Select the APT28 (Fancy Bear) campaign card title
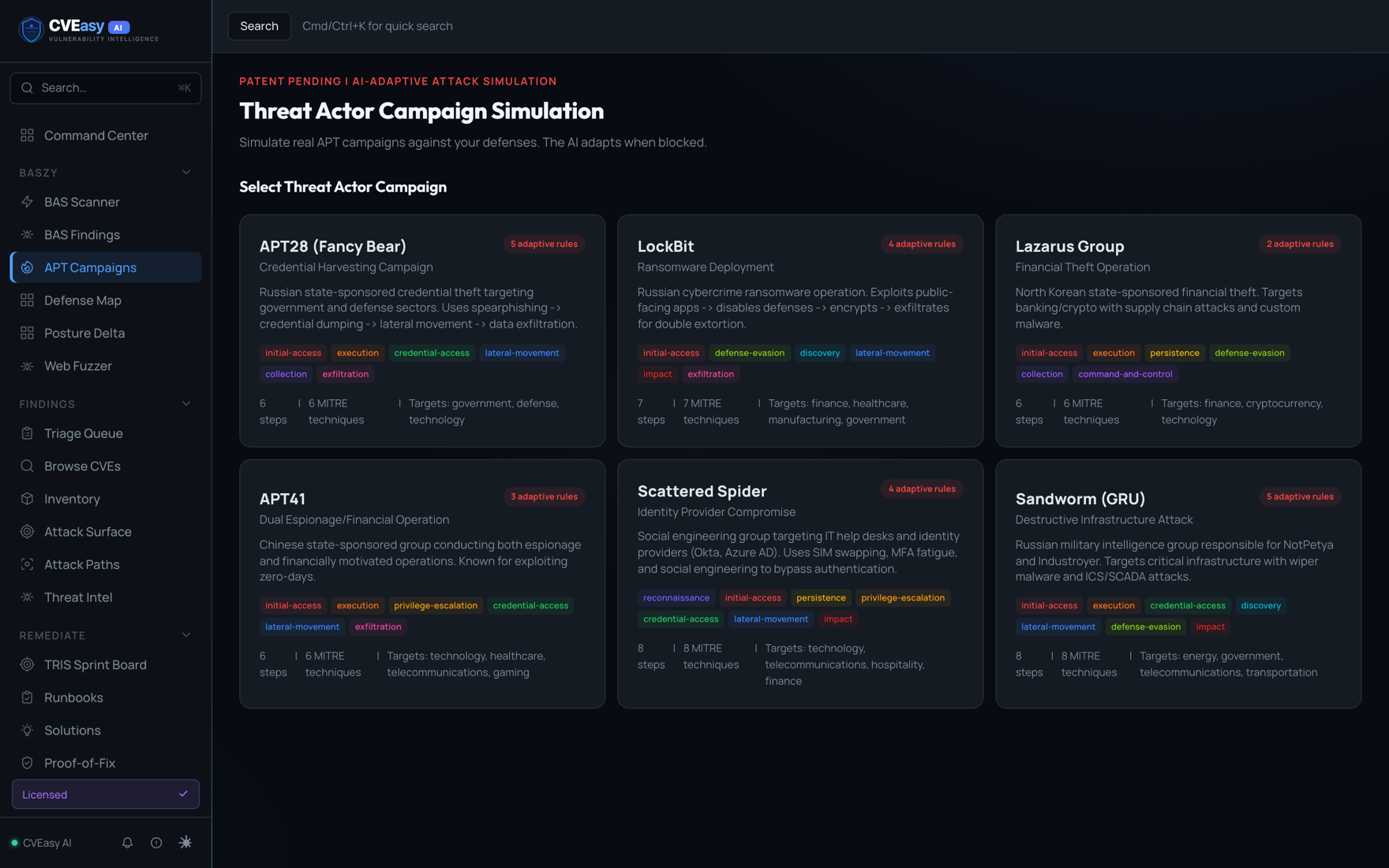This screenshot has height=868, width=1389. coord(333,246)
